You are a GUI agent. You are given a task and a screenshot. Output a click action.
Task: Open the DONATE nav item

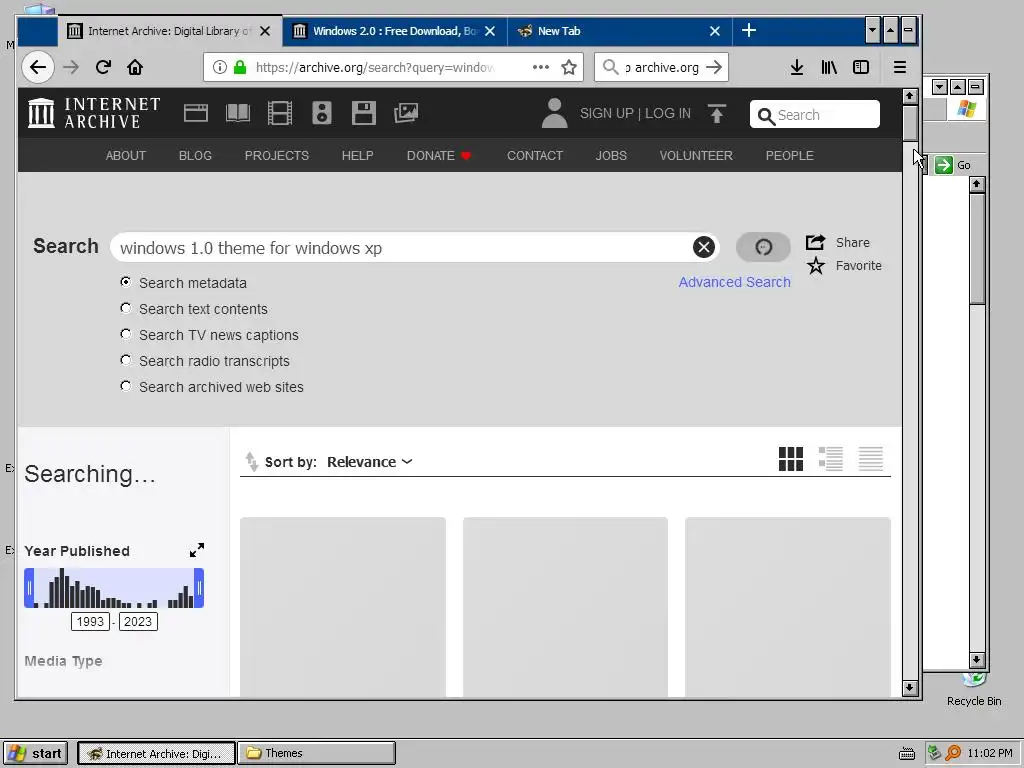[x=438, y=155]
